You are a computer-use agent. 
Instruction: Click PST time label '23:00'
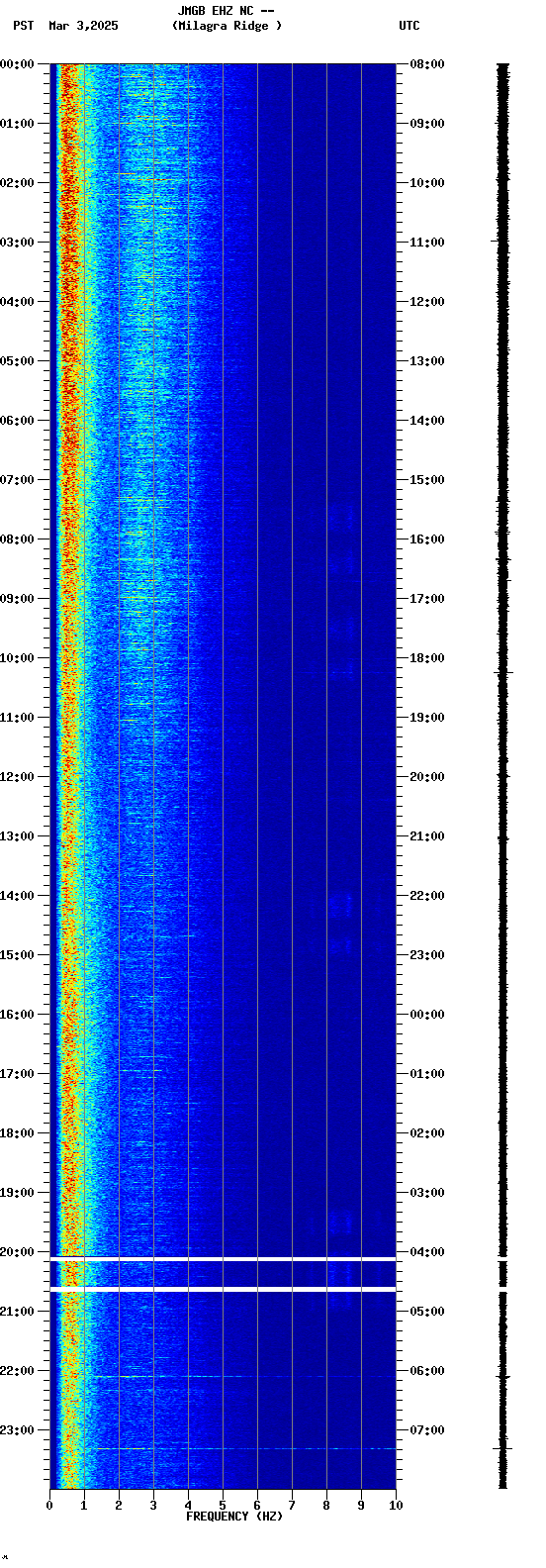click(x=17, y=1429)
